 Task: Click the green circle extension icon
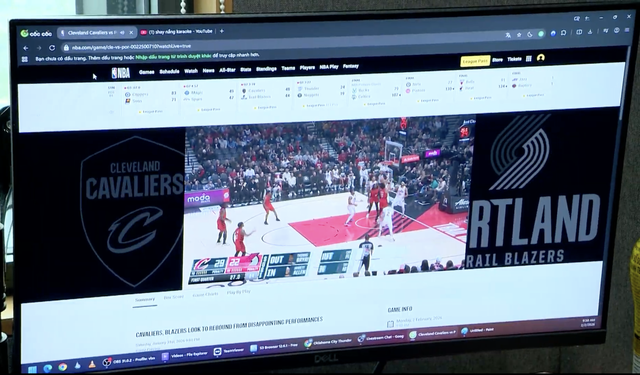click(x=541, y=34)
